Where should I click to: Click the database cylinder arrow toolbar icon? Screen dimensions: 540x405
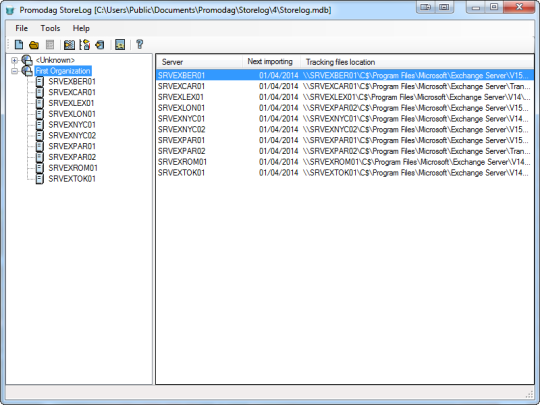coord(100,45)
